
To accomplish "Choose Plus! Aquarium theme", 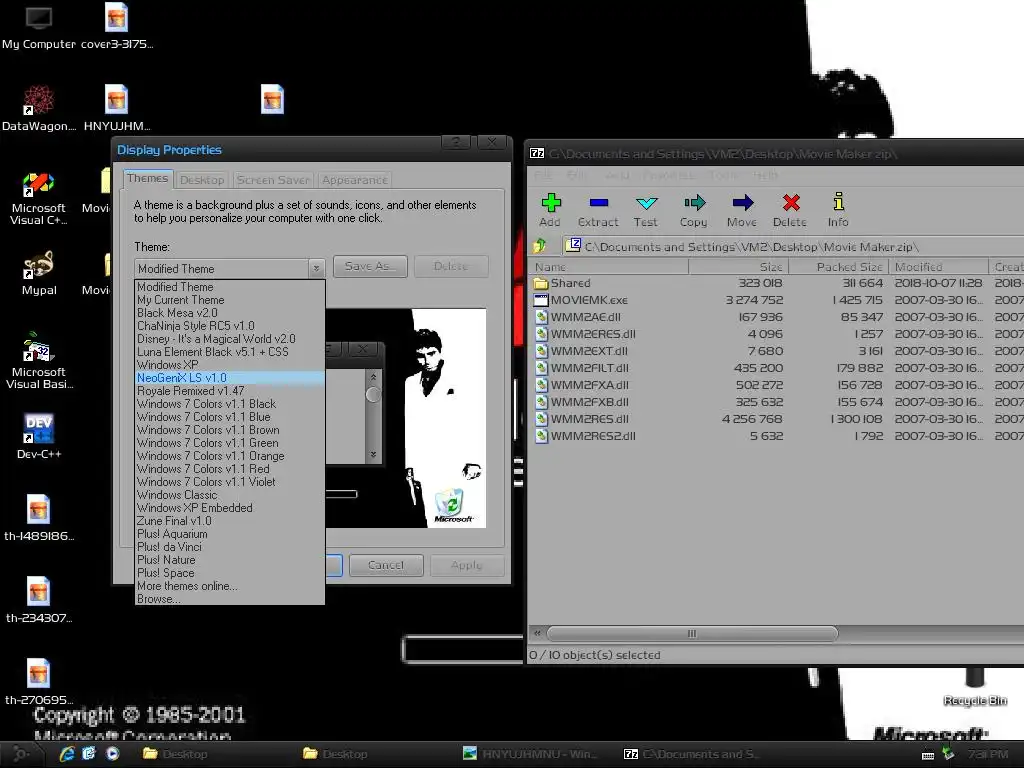I will point(230,534).
